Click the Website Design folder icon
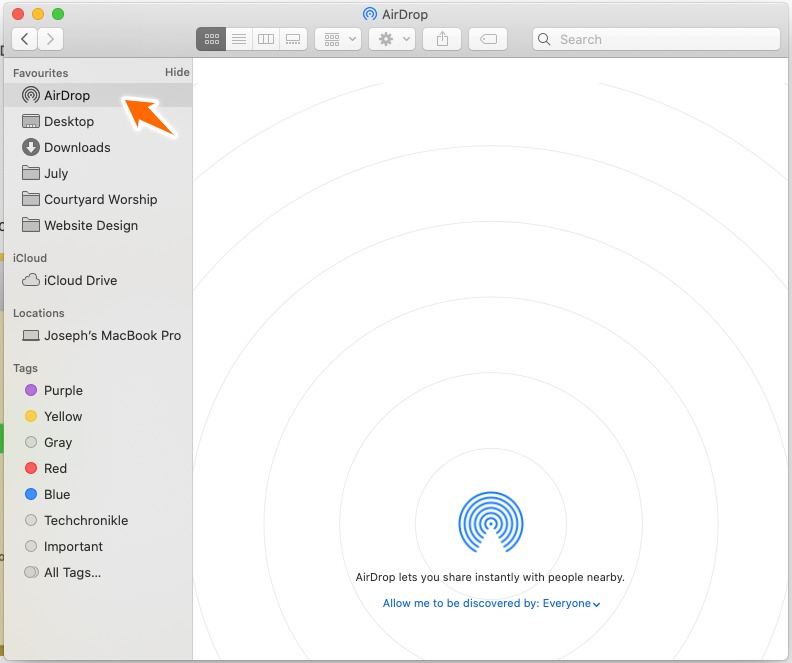 [x=31, y=225]
